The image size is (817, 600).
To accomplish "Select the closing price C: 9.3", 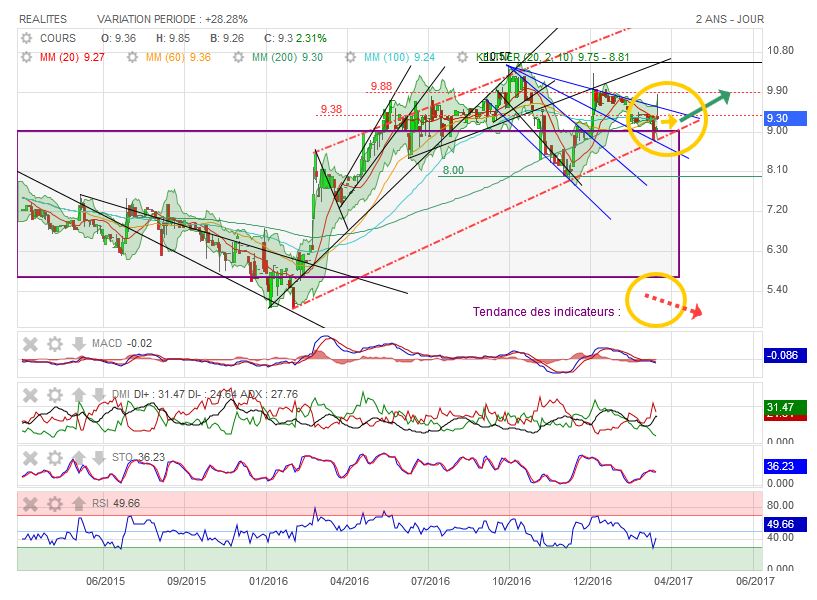I will [x=278, y=38].
